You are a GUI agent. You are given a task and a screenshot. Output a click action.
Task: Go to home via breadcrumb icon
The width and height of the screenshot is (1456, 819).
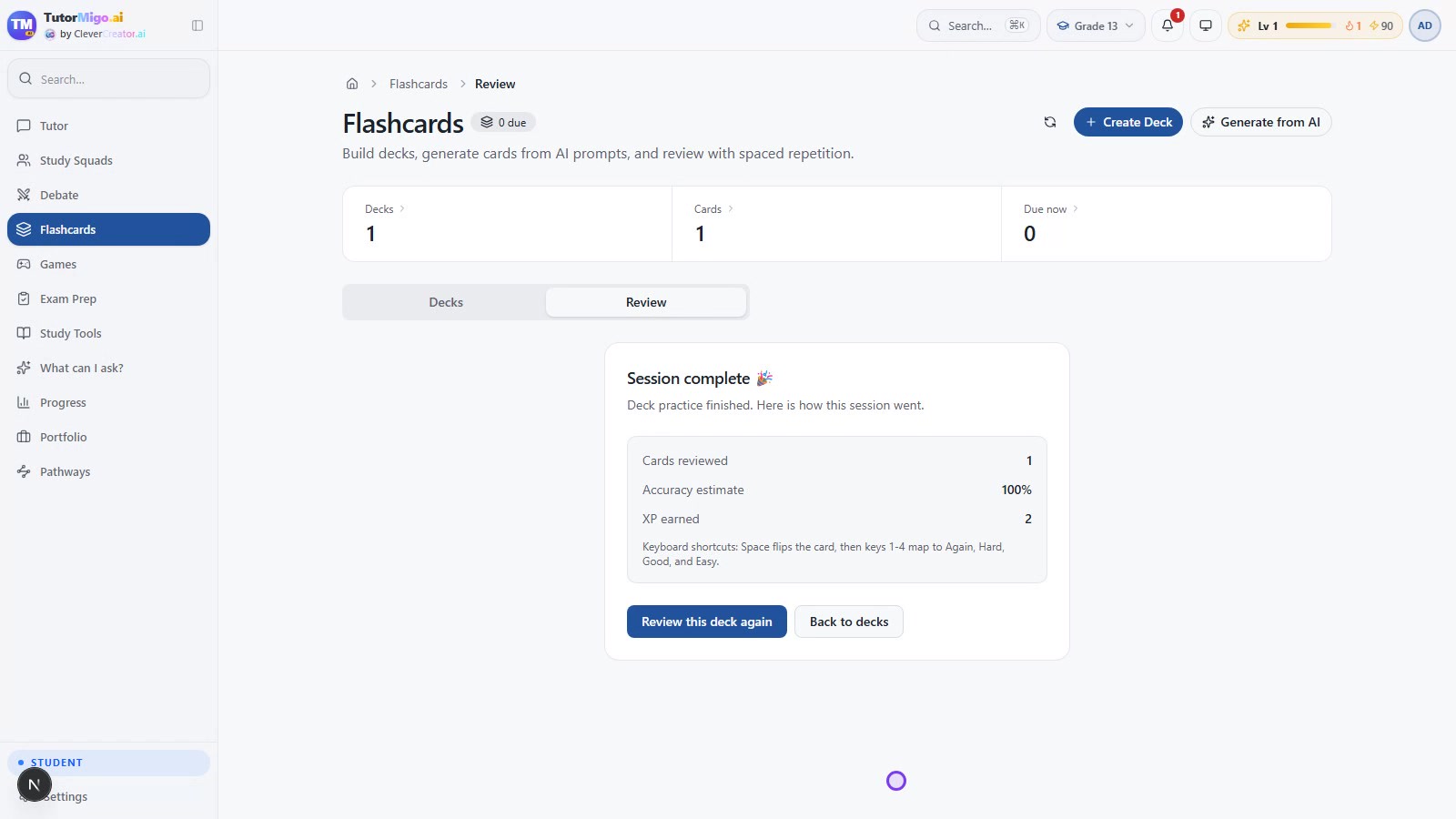point(352,84)
